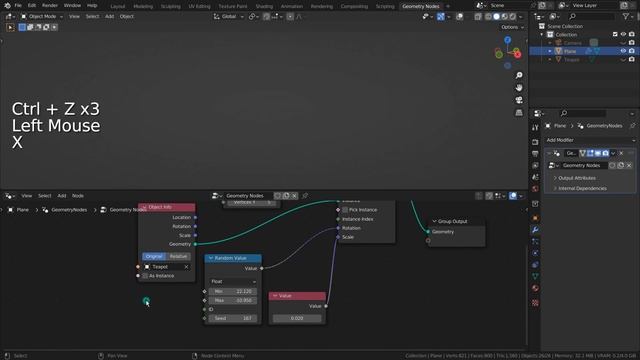This screenshot has height=360, width=640.
Task: Toggle proportional editing icon
Action: click(x=290, y=16)
